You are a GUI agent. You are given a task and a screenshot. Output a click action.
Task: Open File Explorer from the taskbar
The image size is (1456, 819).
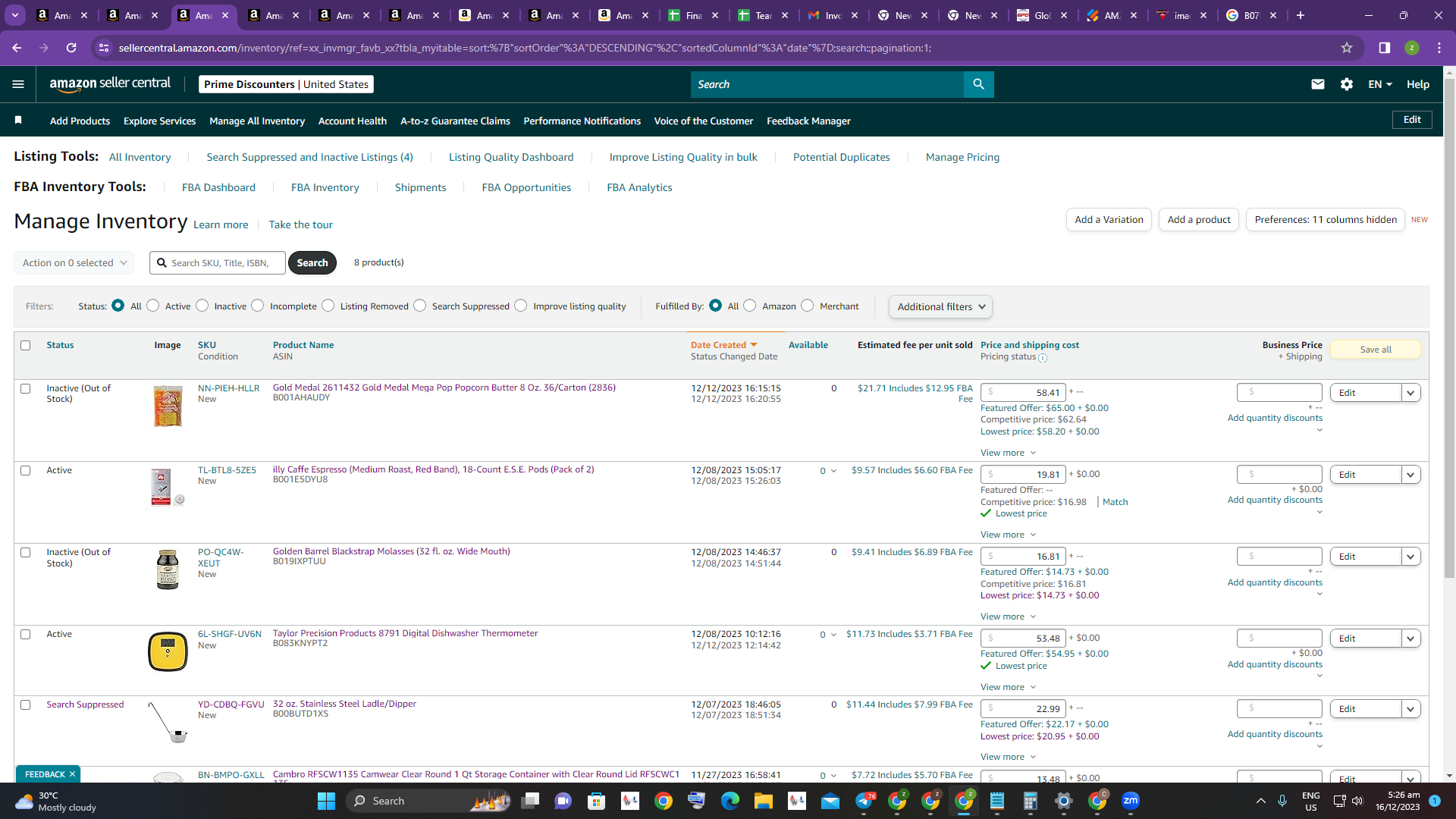pos(764,801)
